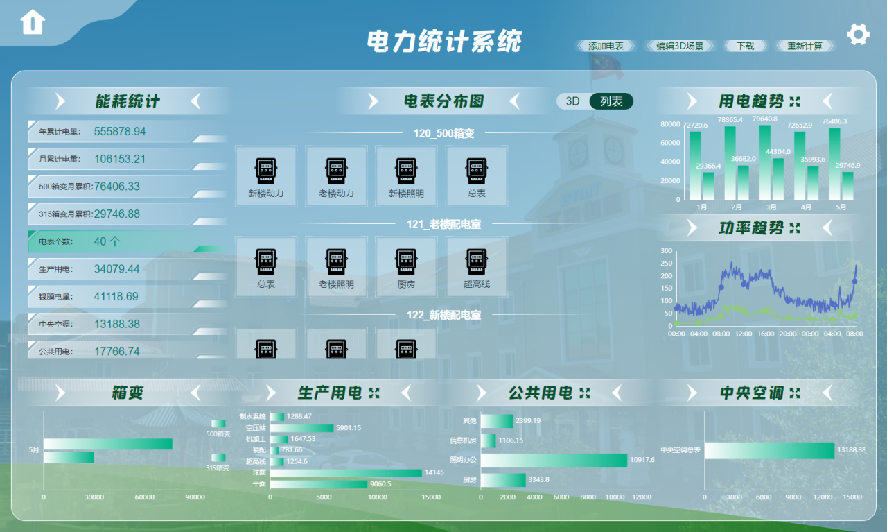The image size is (888, 532).
Task: Select the 公共用电 panel title
Action: click(x=541, y=393)
